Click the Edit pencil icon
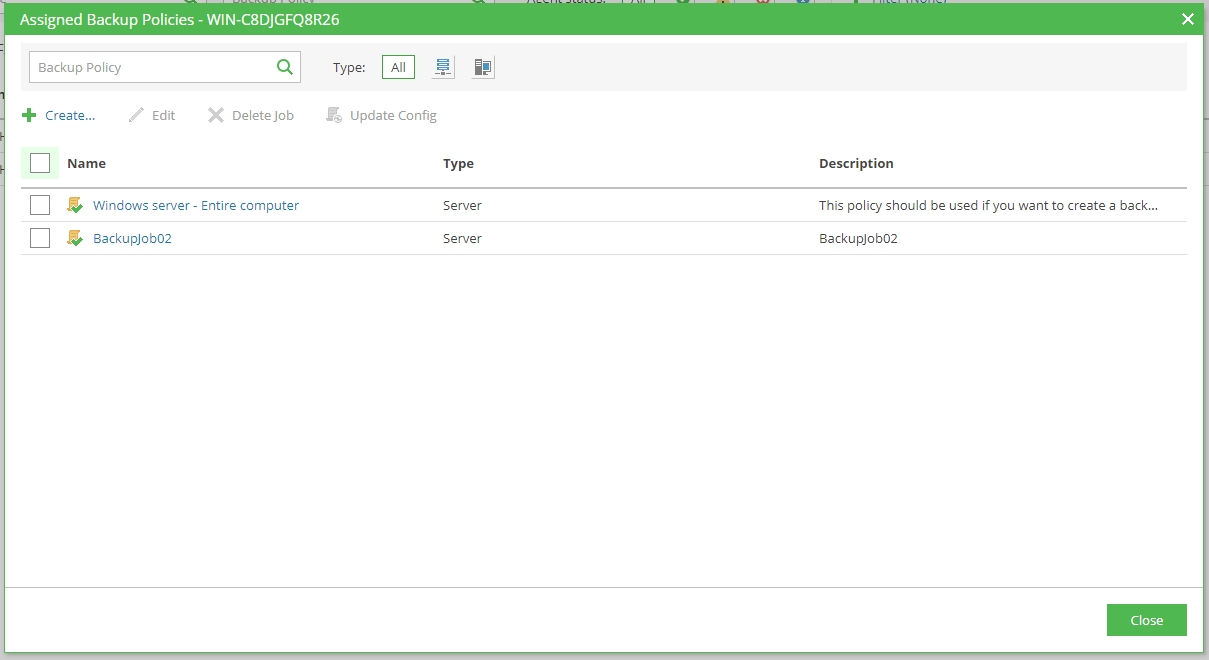Viewport: 1209px width, 660px height. (x=136, y=115)
